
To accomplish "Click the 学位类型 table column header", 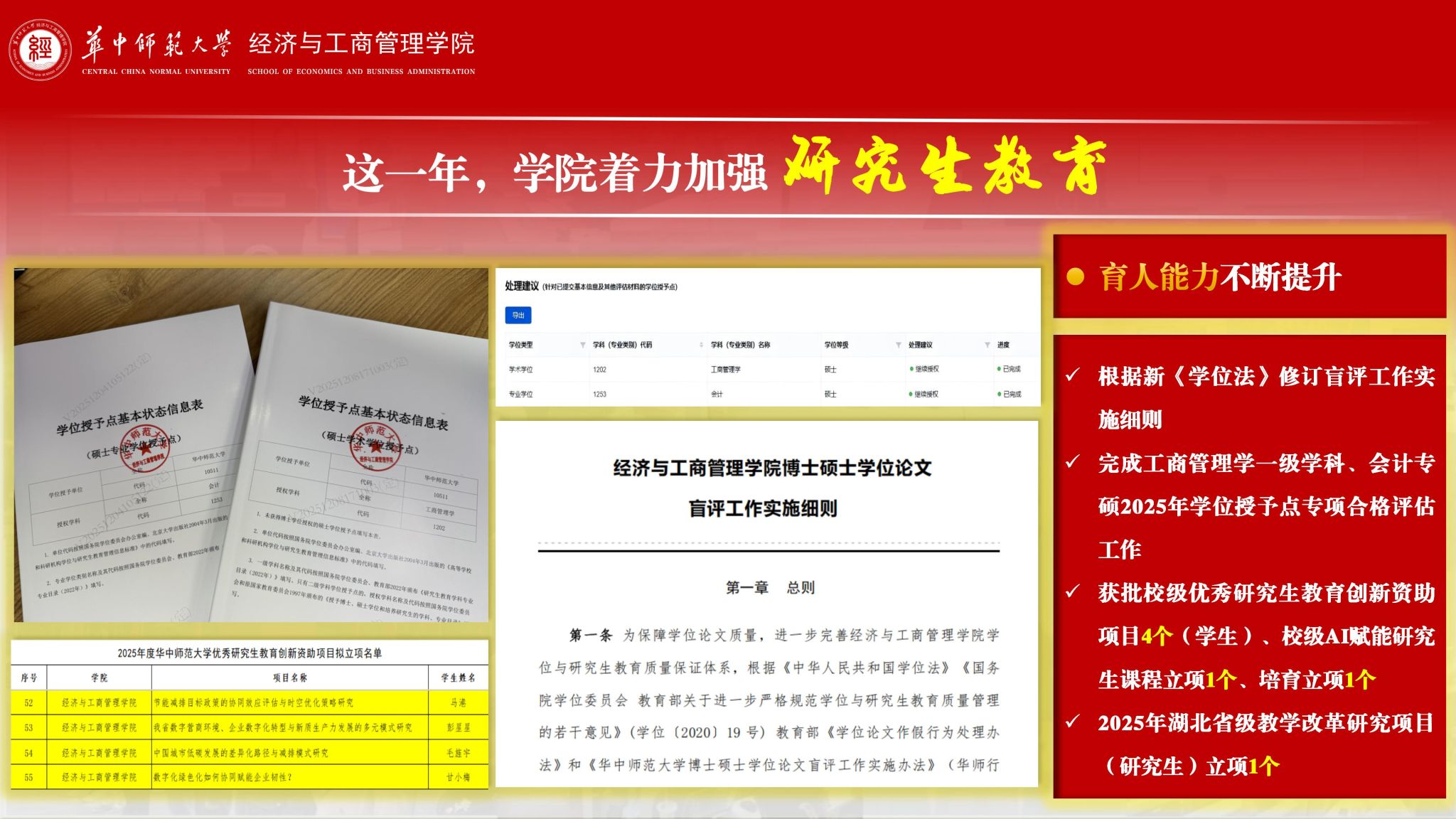I will click(x=521, y=345).
